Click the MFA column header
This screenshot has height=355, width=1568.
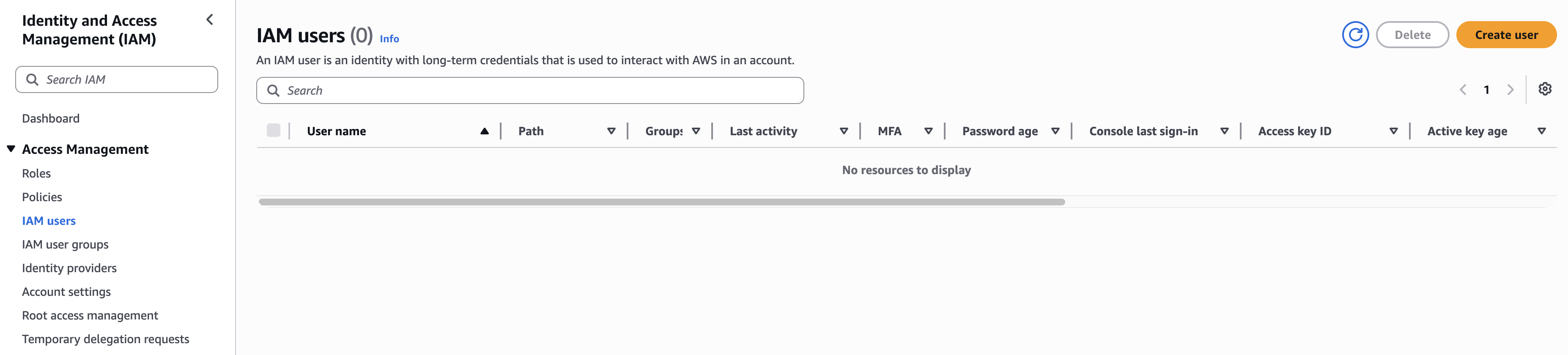tap(889, 131)
